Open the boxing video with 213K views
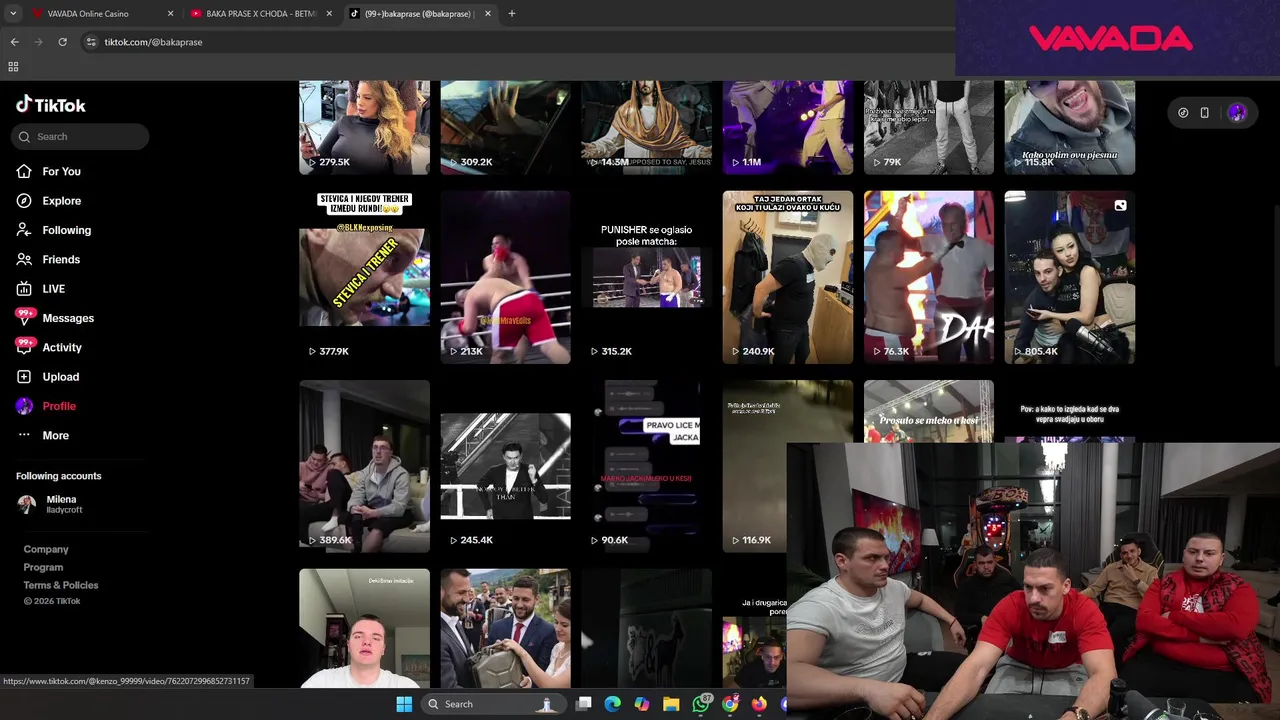The image size is (1280, 720). (x=505, y=277)
